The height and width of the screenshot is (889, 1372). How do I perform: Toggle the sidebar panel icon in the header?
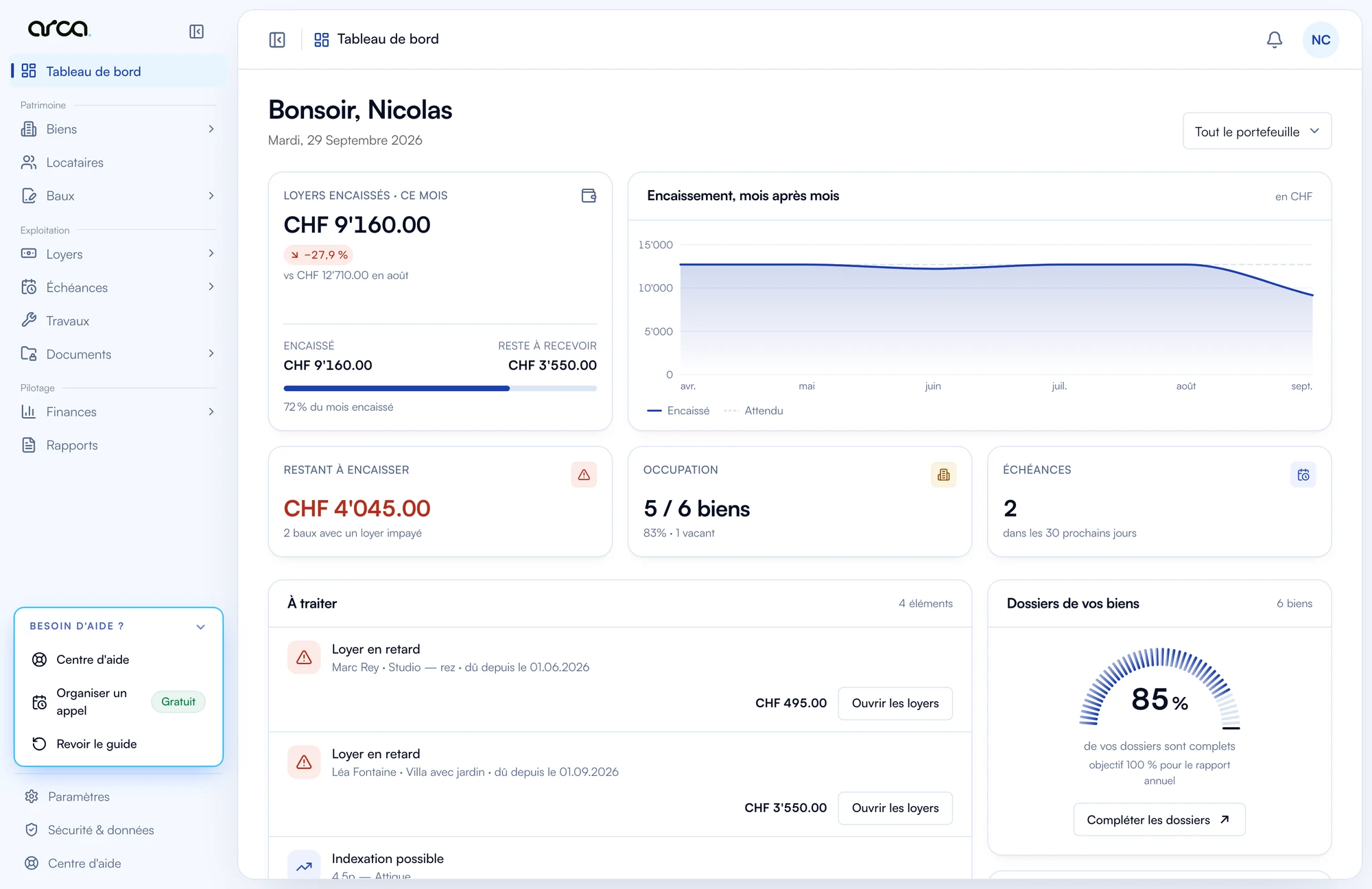coord(277,40)
